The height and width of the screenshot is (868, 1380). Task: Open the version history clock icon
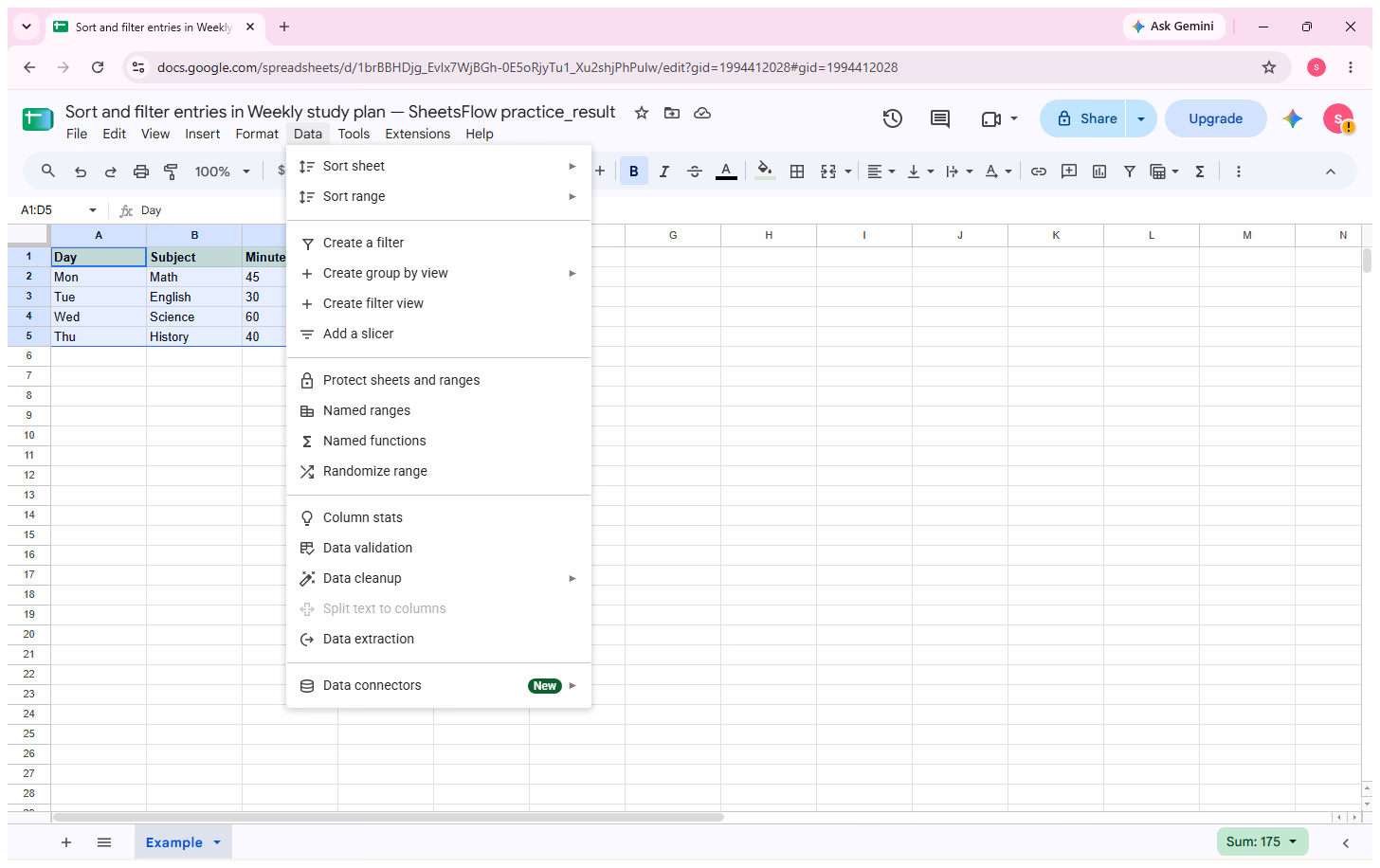(892, 118)
